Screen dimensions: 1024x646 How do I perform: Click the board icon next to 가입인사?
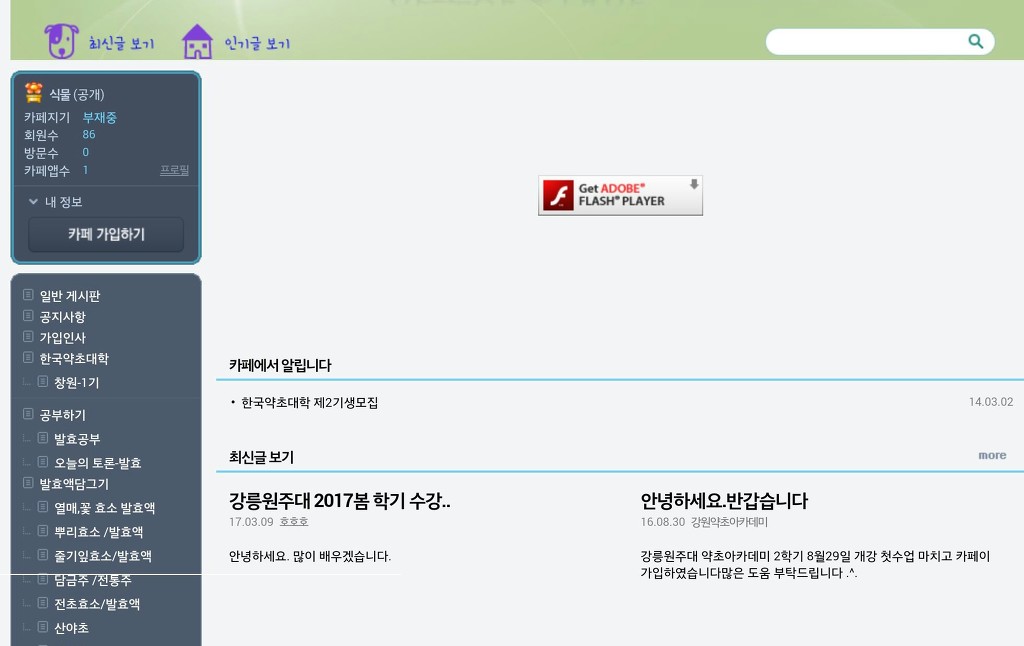pos(28,337)
